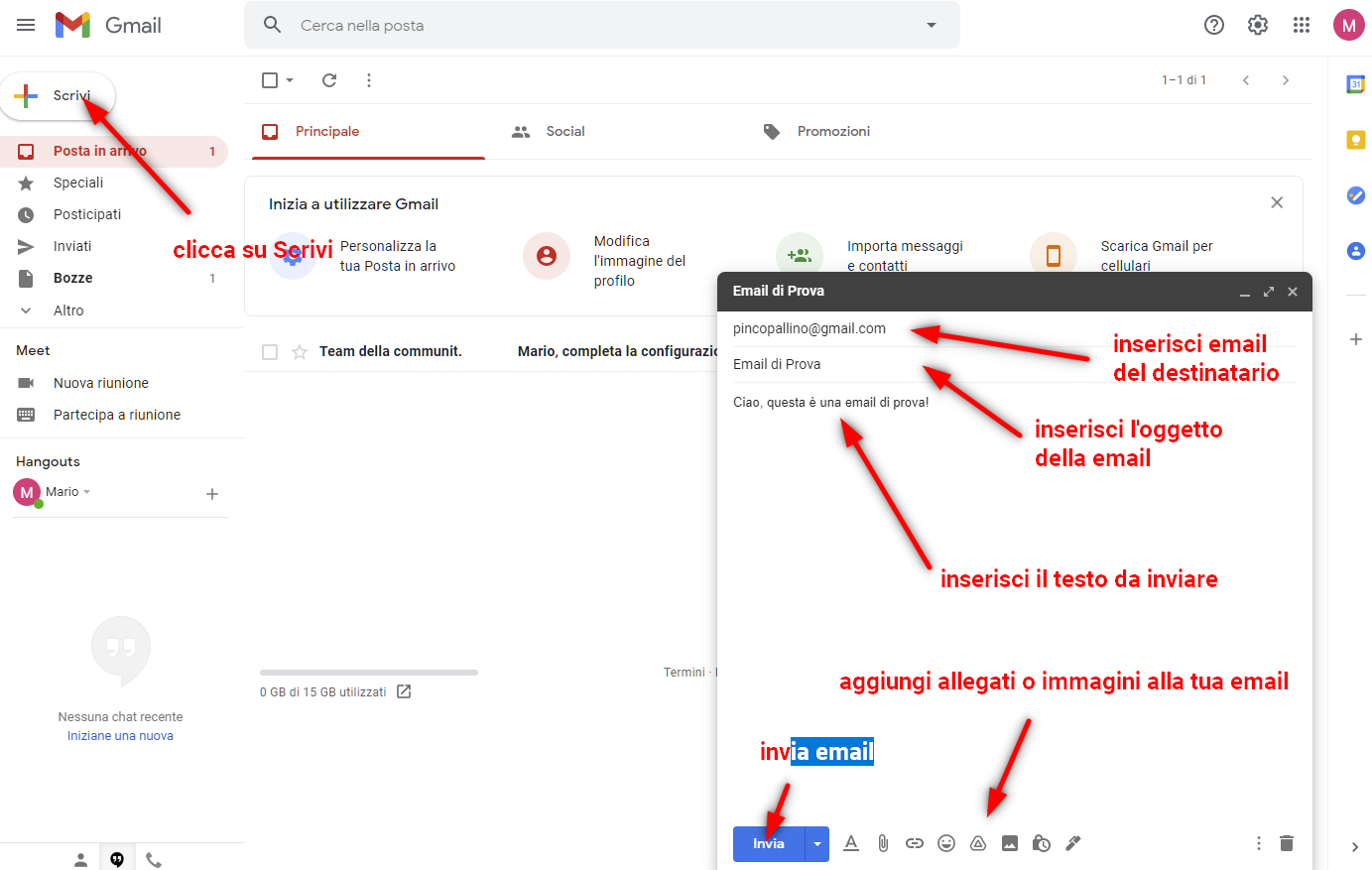Open the send options dropdown arrow
Viewport: 1372px width, 870px height.
(x=817, y=844)
